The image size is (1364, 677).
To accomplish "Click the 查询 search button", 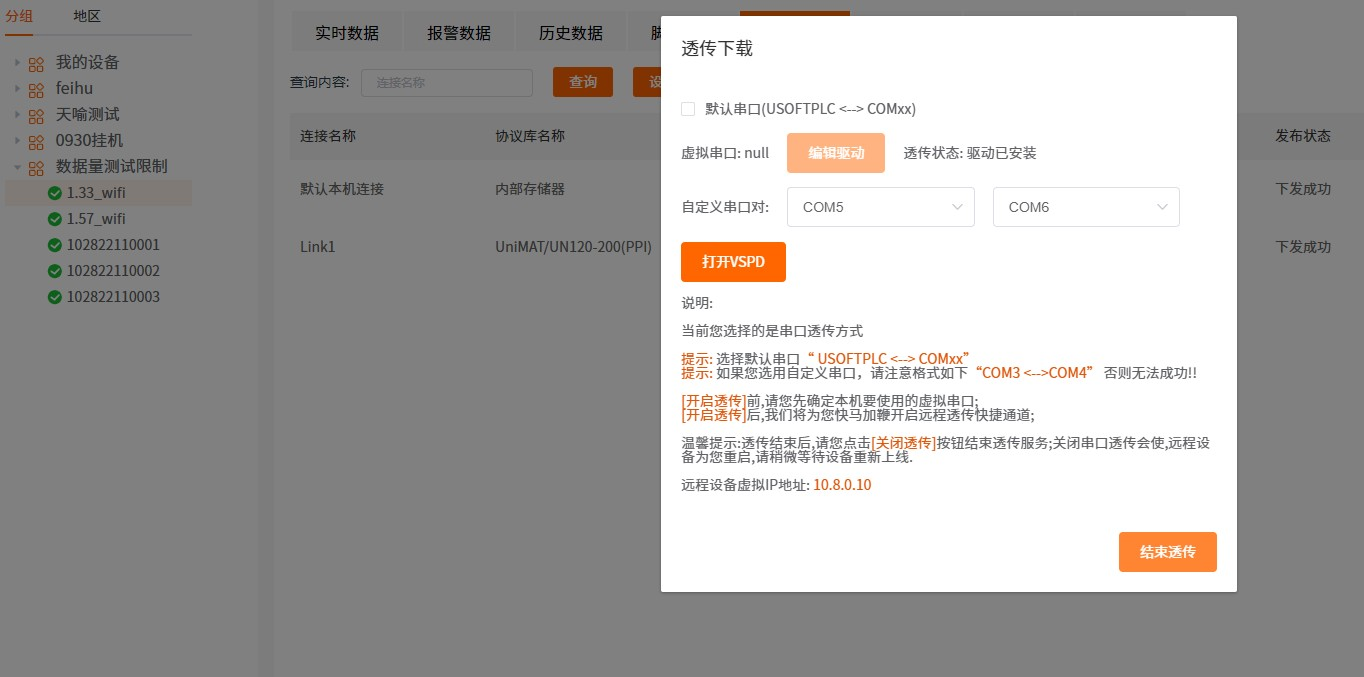I will 583,82.
